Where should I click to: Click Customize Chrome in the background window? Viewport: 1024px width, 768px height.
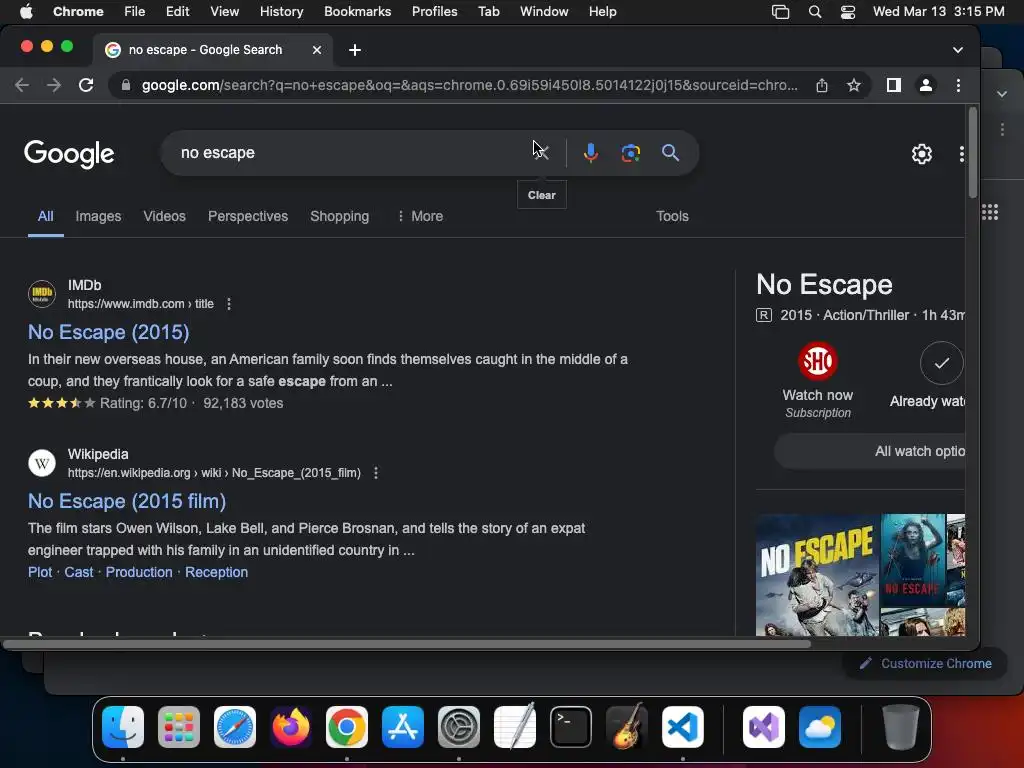[926, 664]
